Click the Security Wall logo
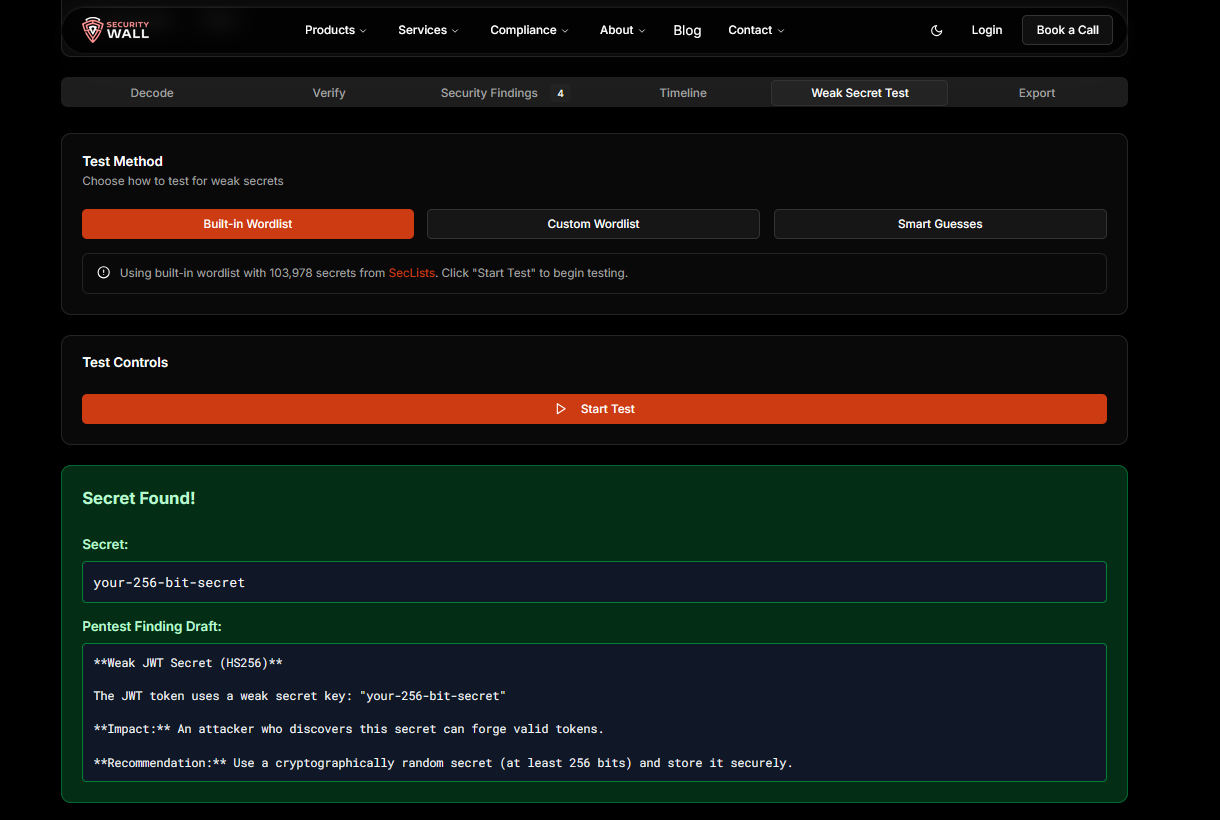Image resolution: width=1220 pixels, height=820 pixels. coord(116,30)
